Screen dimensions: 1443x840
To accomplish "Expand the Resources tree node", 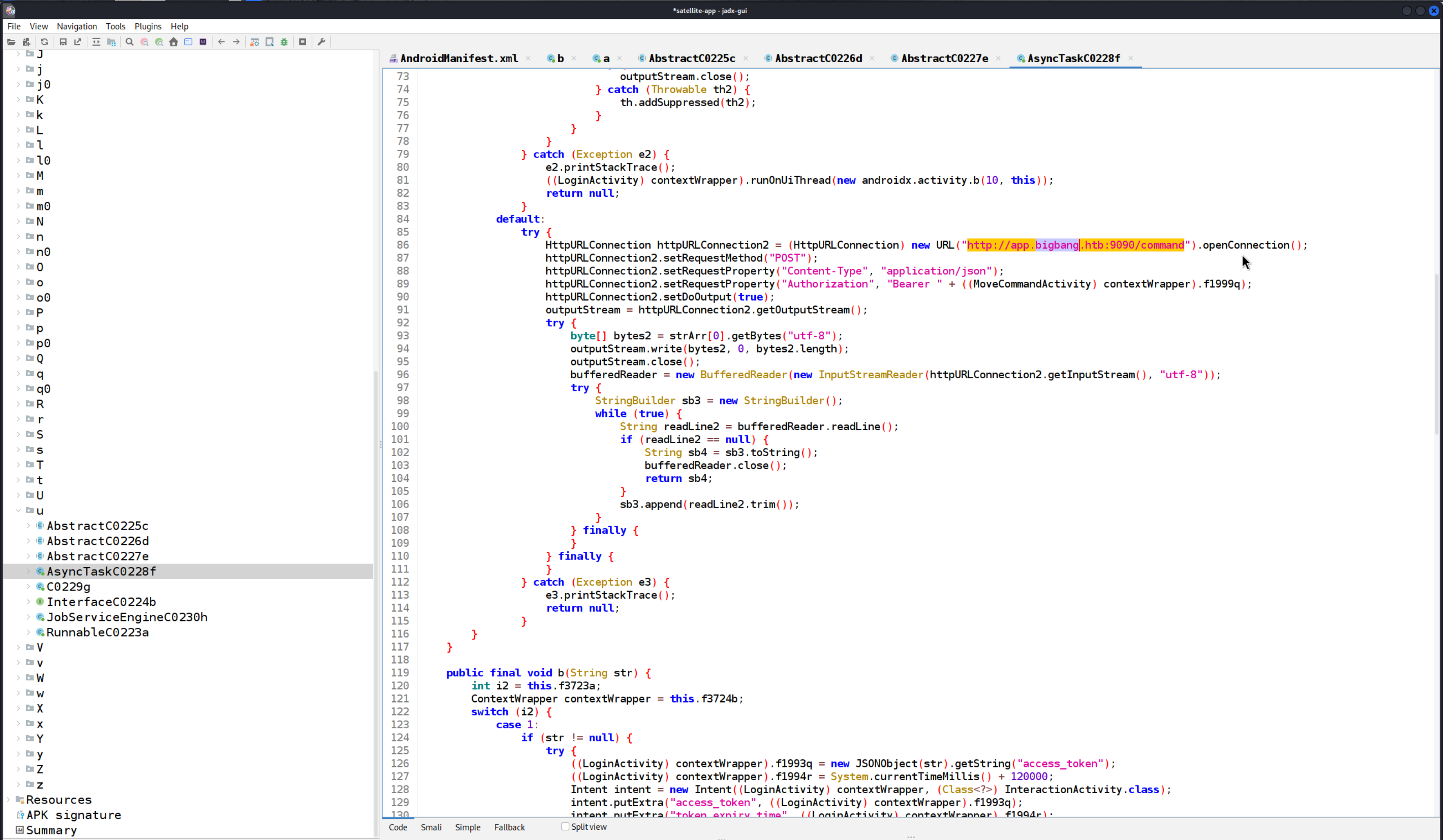I will (8, 799).
